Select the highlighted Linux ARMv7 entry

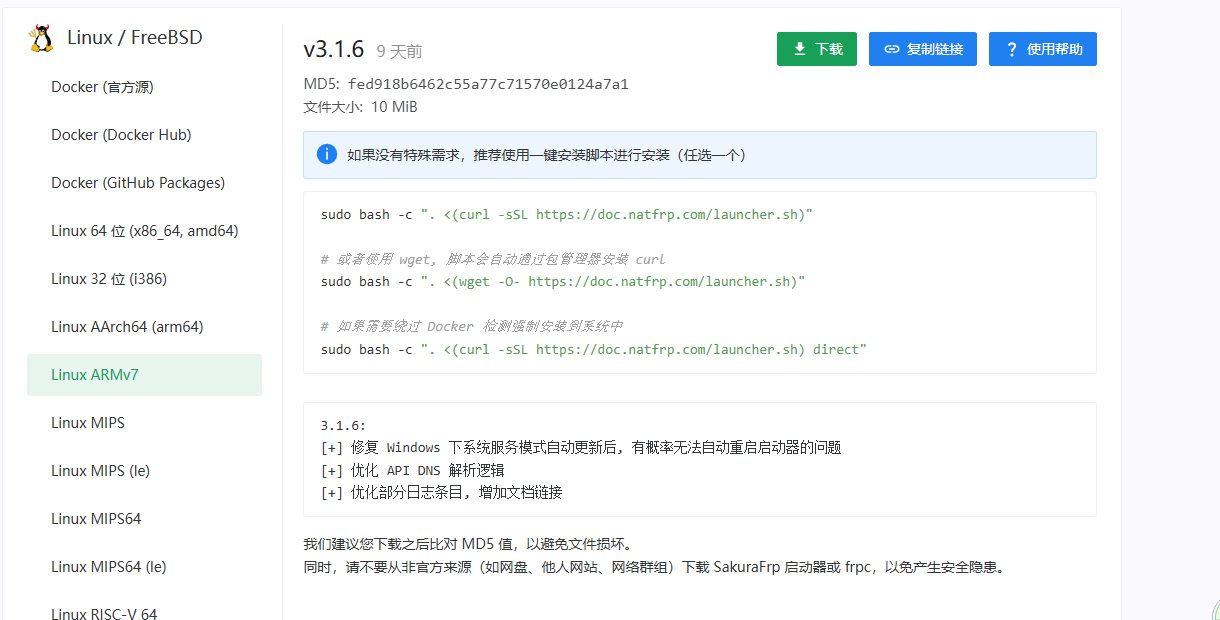[94, 375]
